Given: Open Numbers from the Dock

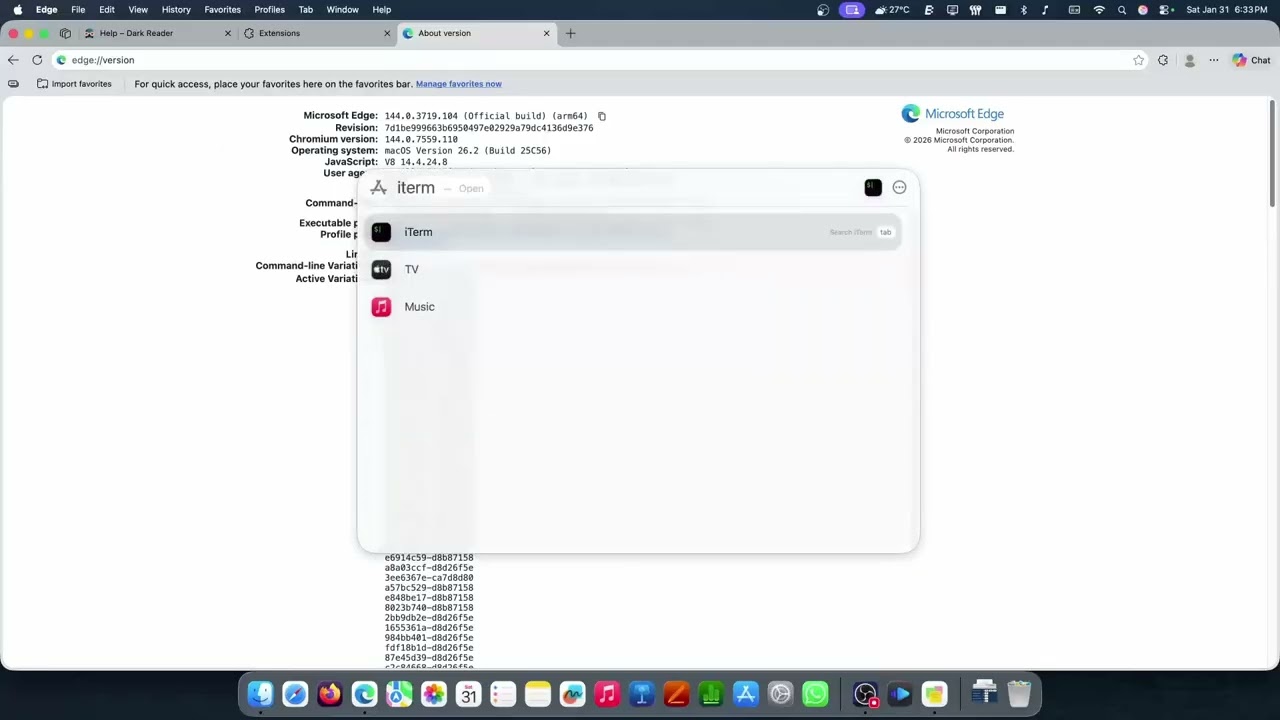Looking at the screenshot, I should (x=711, y=693).
